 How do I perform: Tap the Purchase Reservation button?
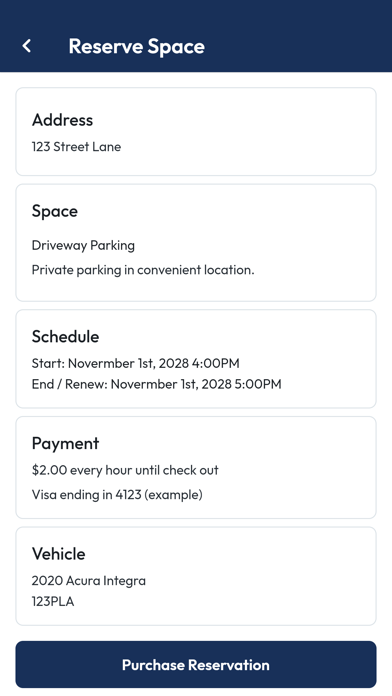pyautogui.click(x=196, y=664)
